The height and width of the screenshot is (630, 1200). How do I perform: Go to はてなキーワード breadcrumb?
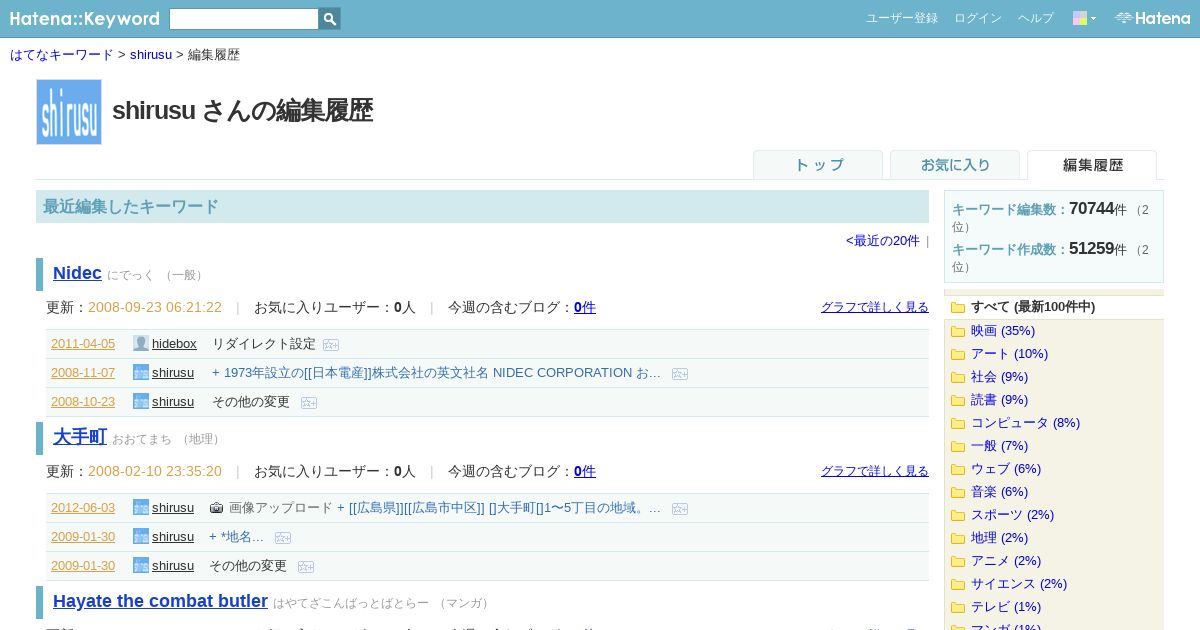[x=62, y=54]
